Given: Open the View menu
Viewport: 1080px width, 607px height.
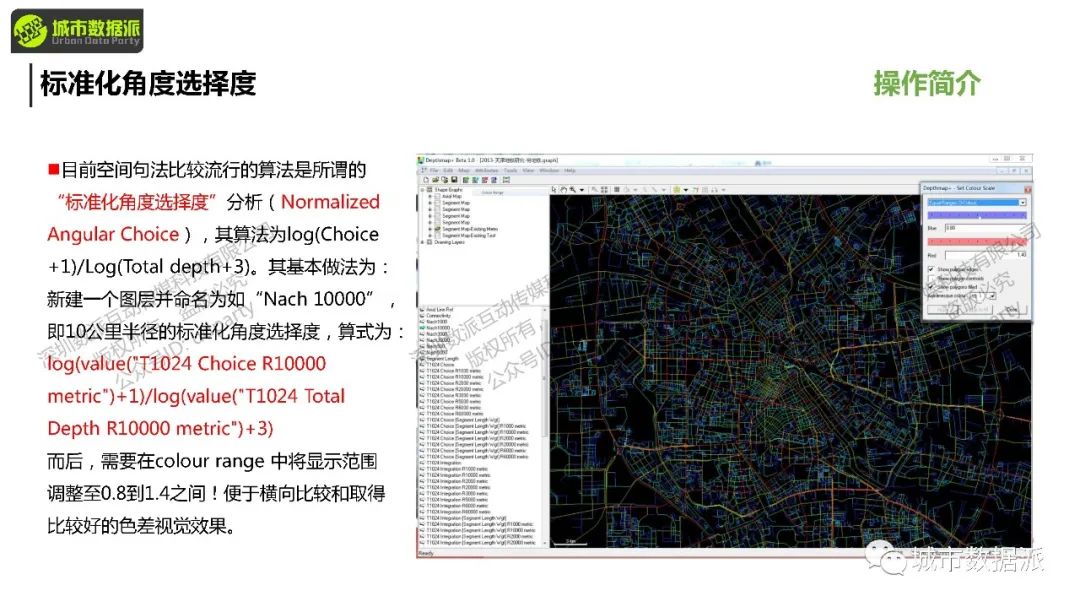Looking at the screenshot, I should (528, 170).
